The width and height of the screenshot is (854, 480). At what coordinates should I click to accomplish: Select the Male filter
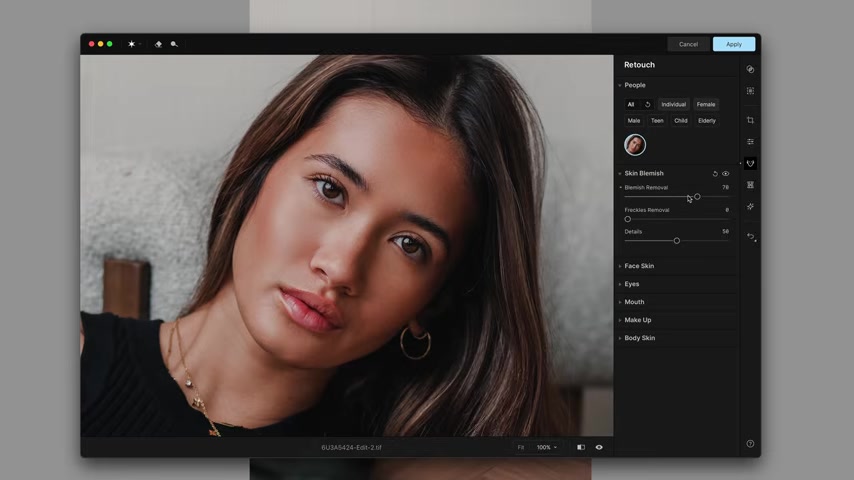633,121
